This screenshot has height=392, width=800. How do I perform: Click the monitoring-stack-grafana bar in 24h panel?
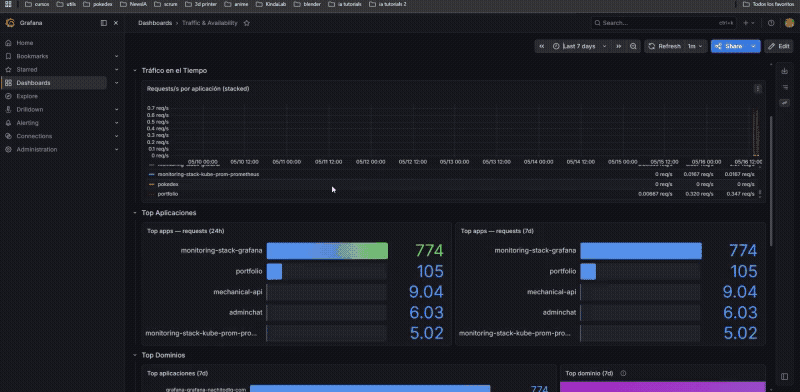pos(327,251)
